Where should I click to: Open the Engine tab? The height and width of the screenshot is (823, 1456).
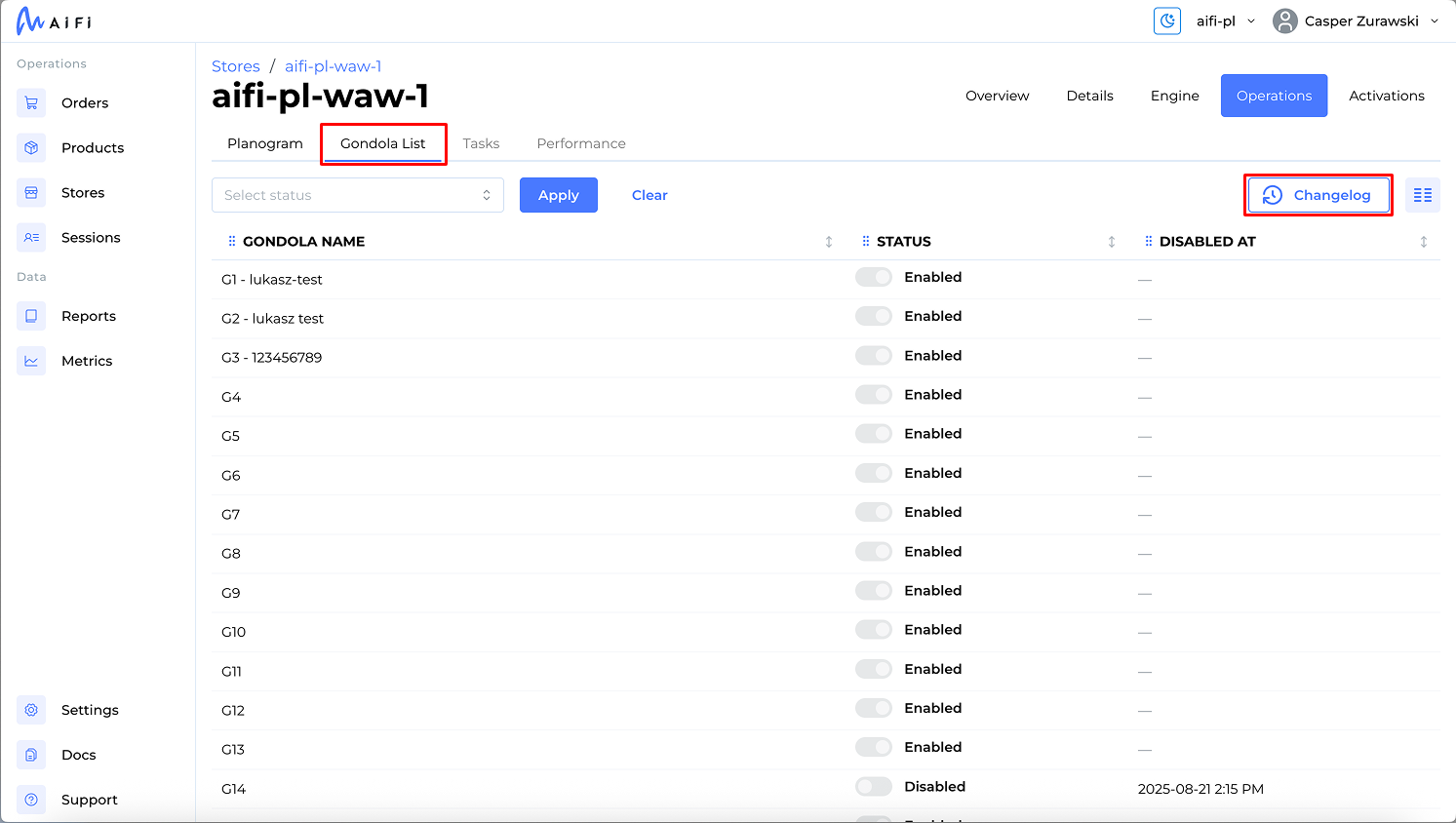pos(1174,96)
